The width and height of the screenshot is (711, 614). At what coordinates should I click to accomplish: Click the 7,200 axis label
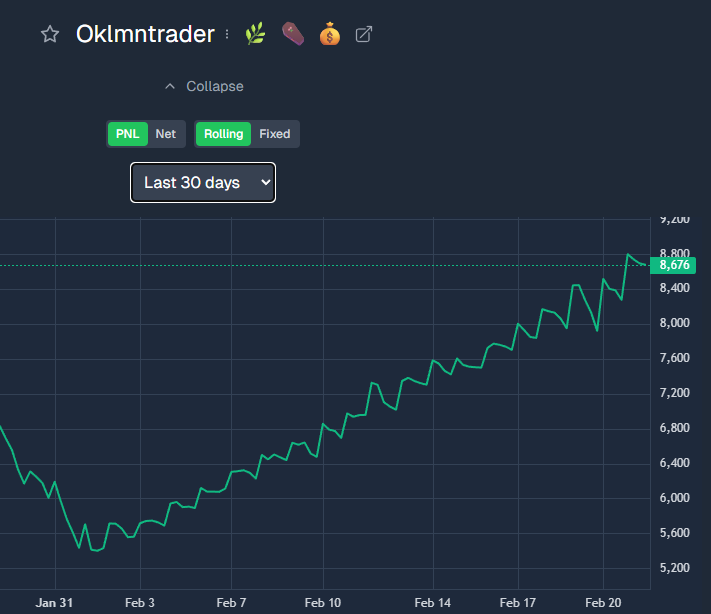coord(674,393)
